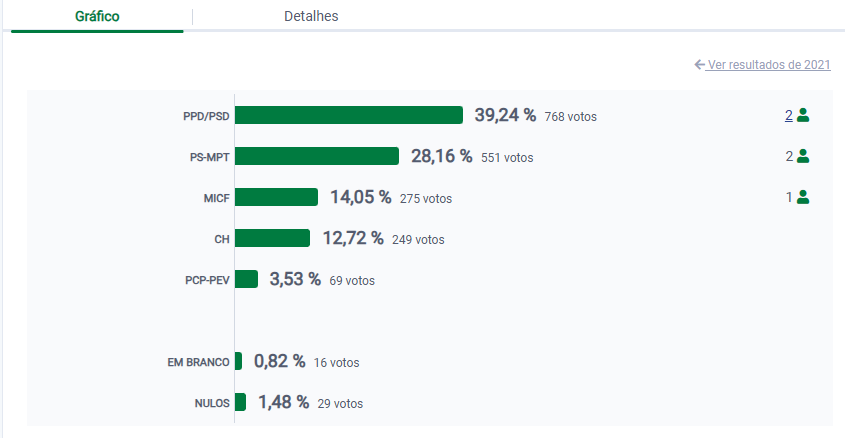This screenshot has width=845, height=438.
Task: Click the PS-MPT elected members person icon
Action: pyautogui.click(x=803, y=156)
